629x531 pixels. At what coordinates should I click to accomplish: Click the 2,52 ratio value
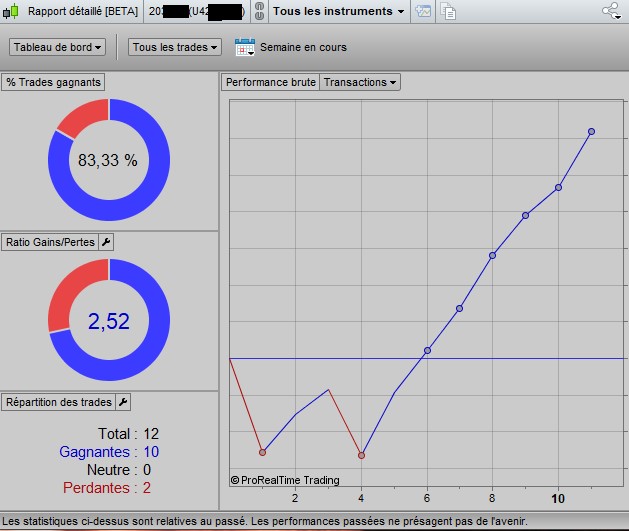(x=109, y=321)
